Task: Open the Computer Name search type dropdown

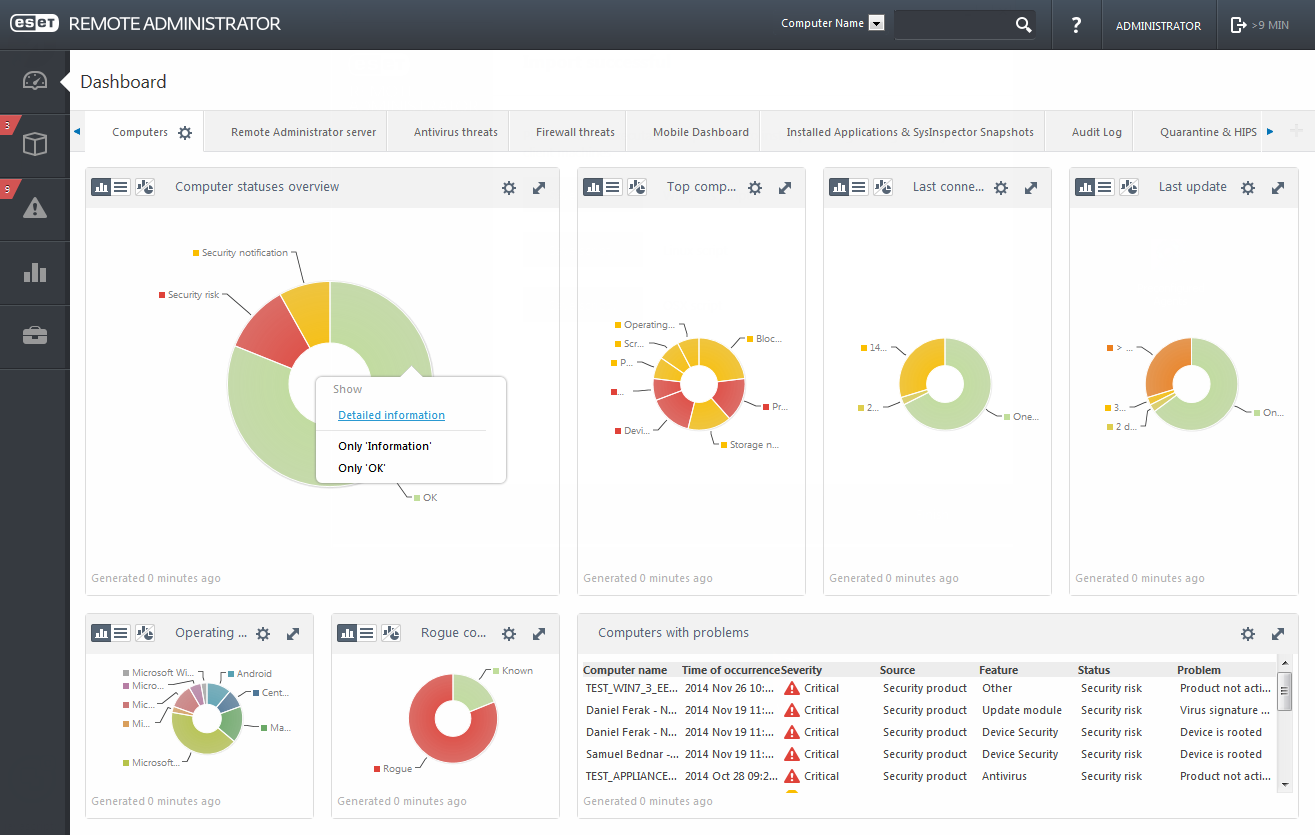Action: 876,24
